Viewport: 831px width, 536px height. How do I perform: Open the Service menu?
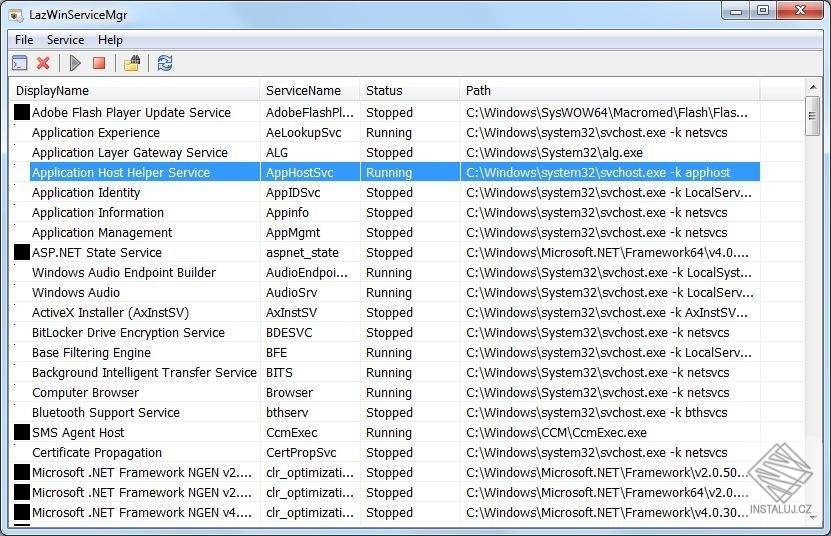point(65,40)
